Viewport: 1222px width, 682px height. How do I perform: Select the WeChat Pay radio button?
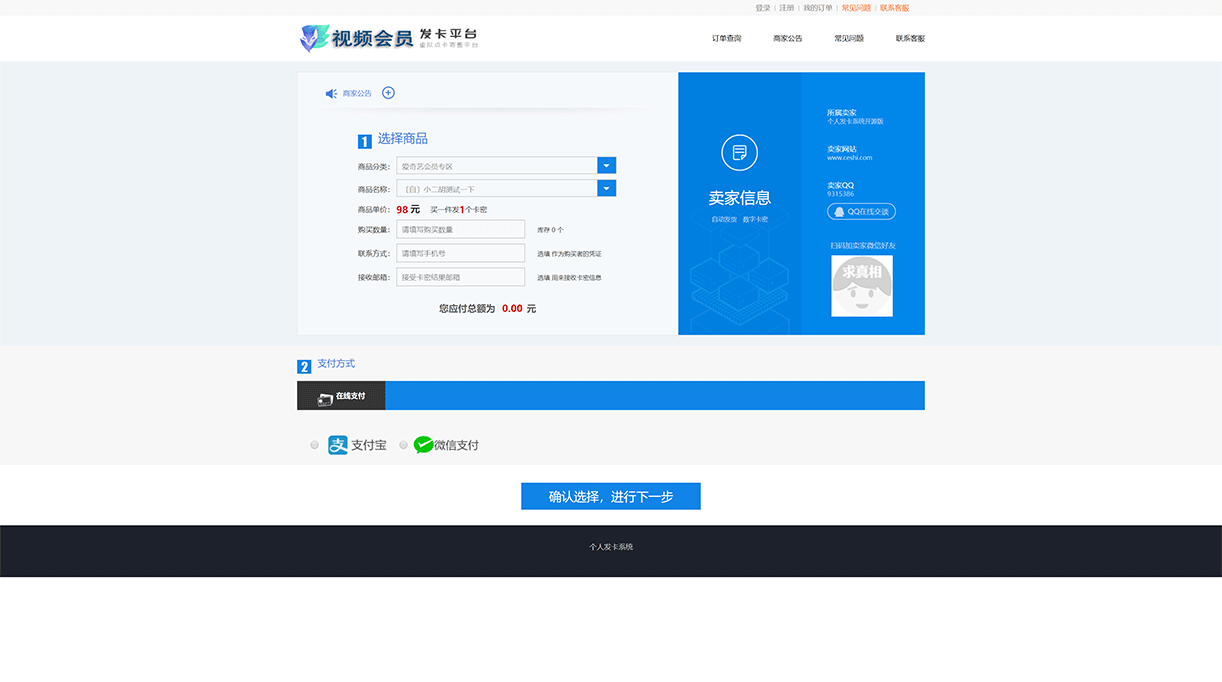tap(403, 444)
